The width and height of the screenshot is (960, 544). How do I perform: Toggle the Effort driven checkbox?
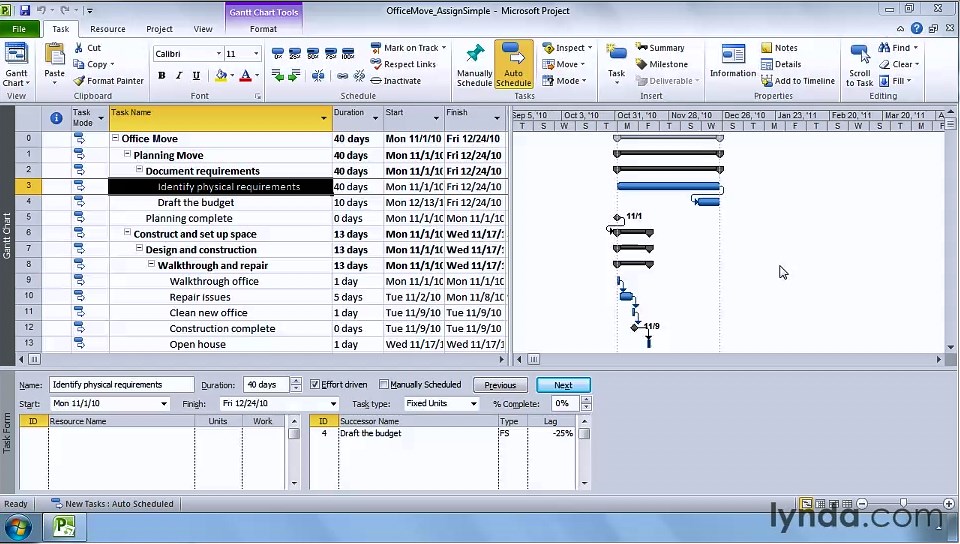[315, 384]
